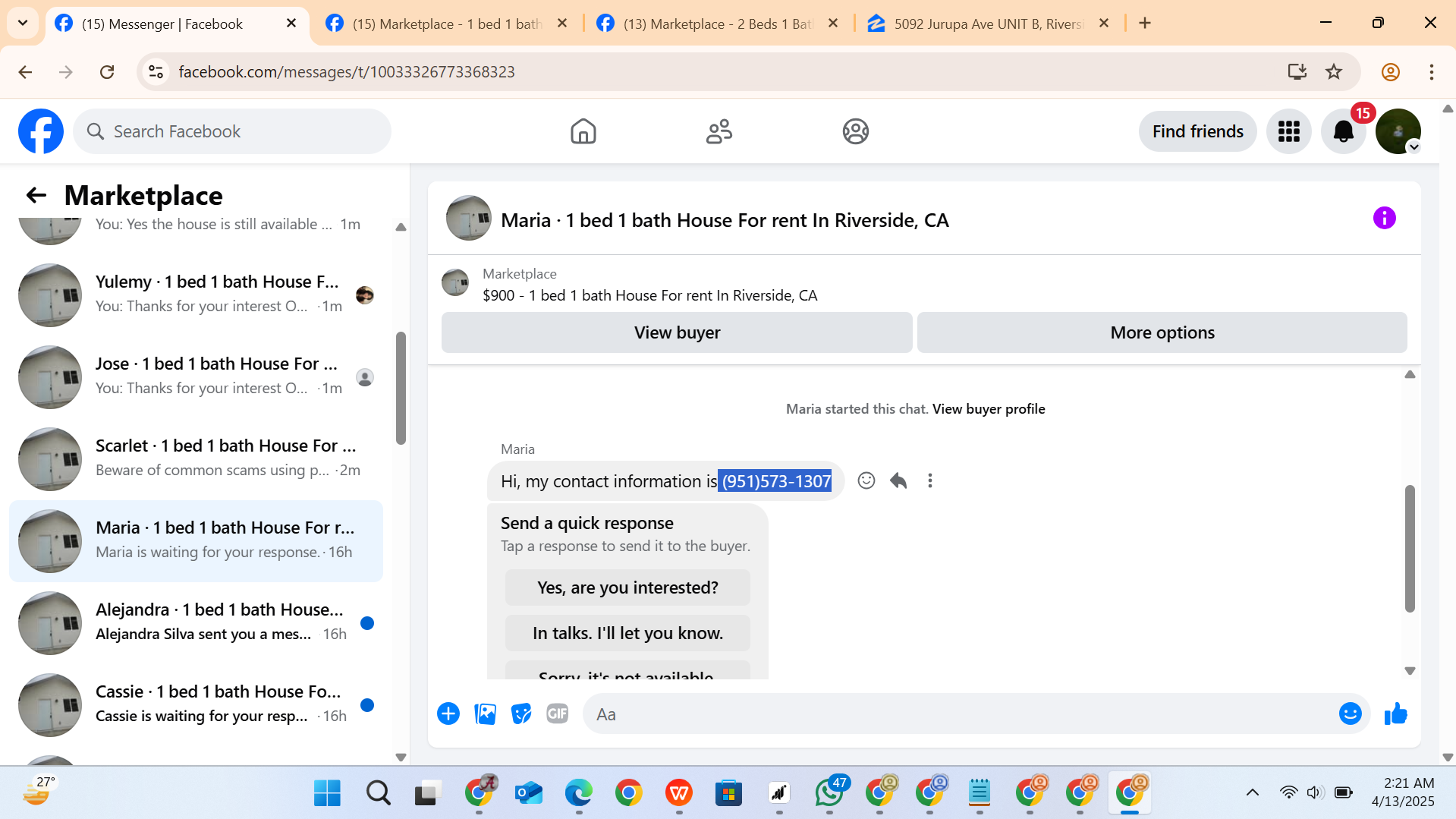Send a thumbs-up like
Screen dimensions: 1456x819
[x=1396, y=713]
